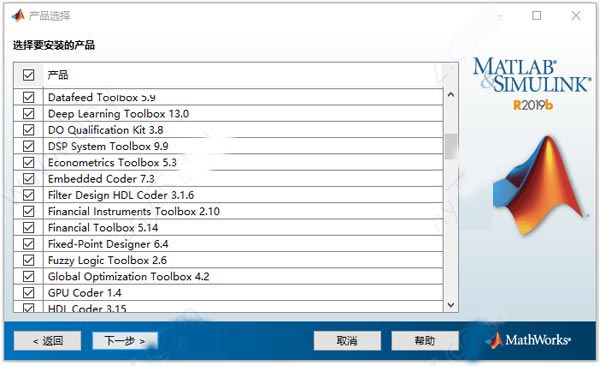
Task: Select the Financial Toolbox 5.14 row
Action: (228, 228)
